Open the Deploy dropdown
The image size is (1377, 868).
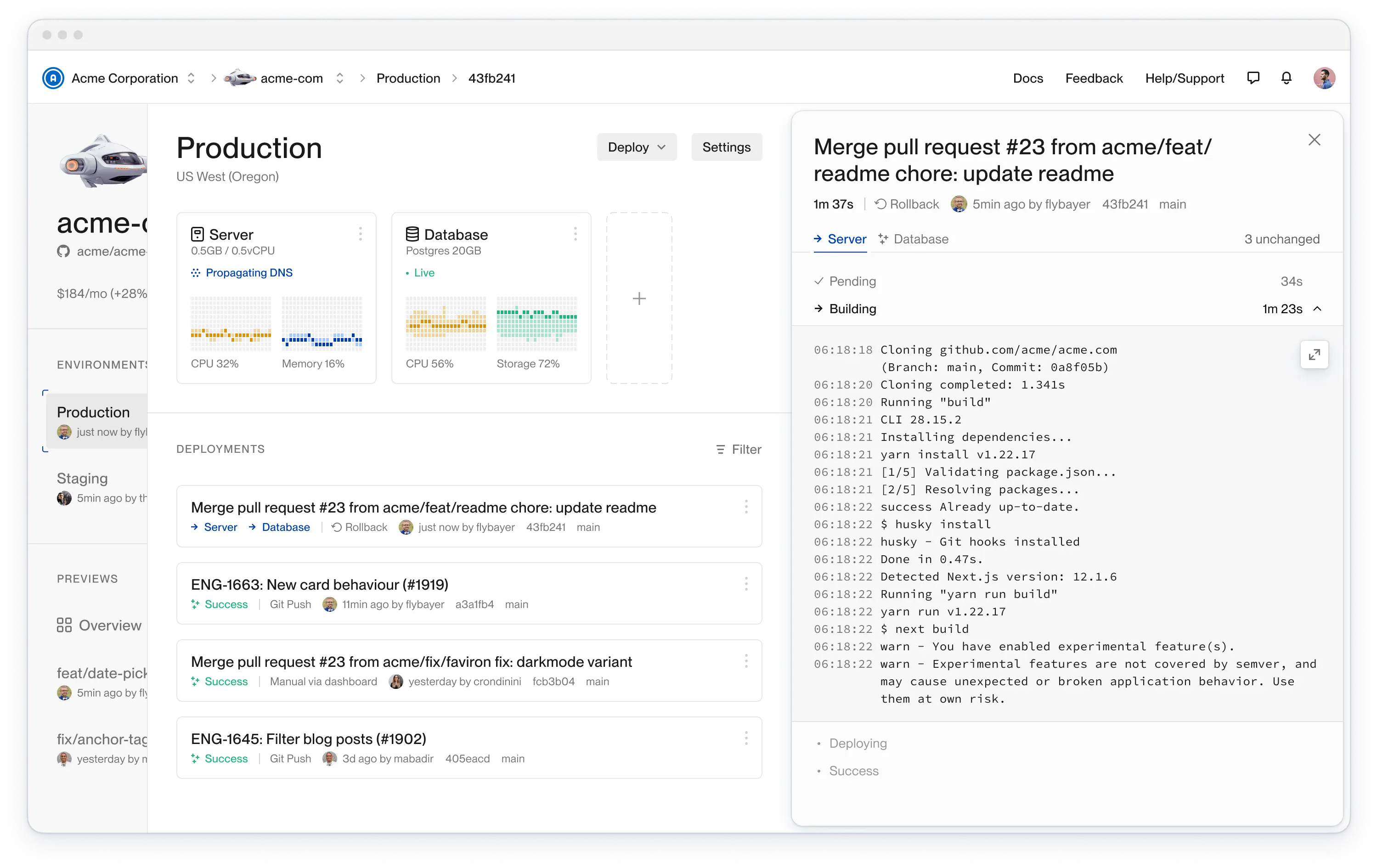click(637, 147)
